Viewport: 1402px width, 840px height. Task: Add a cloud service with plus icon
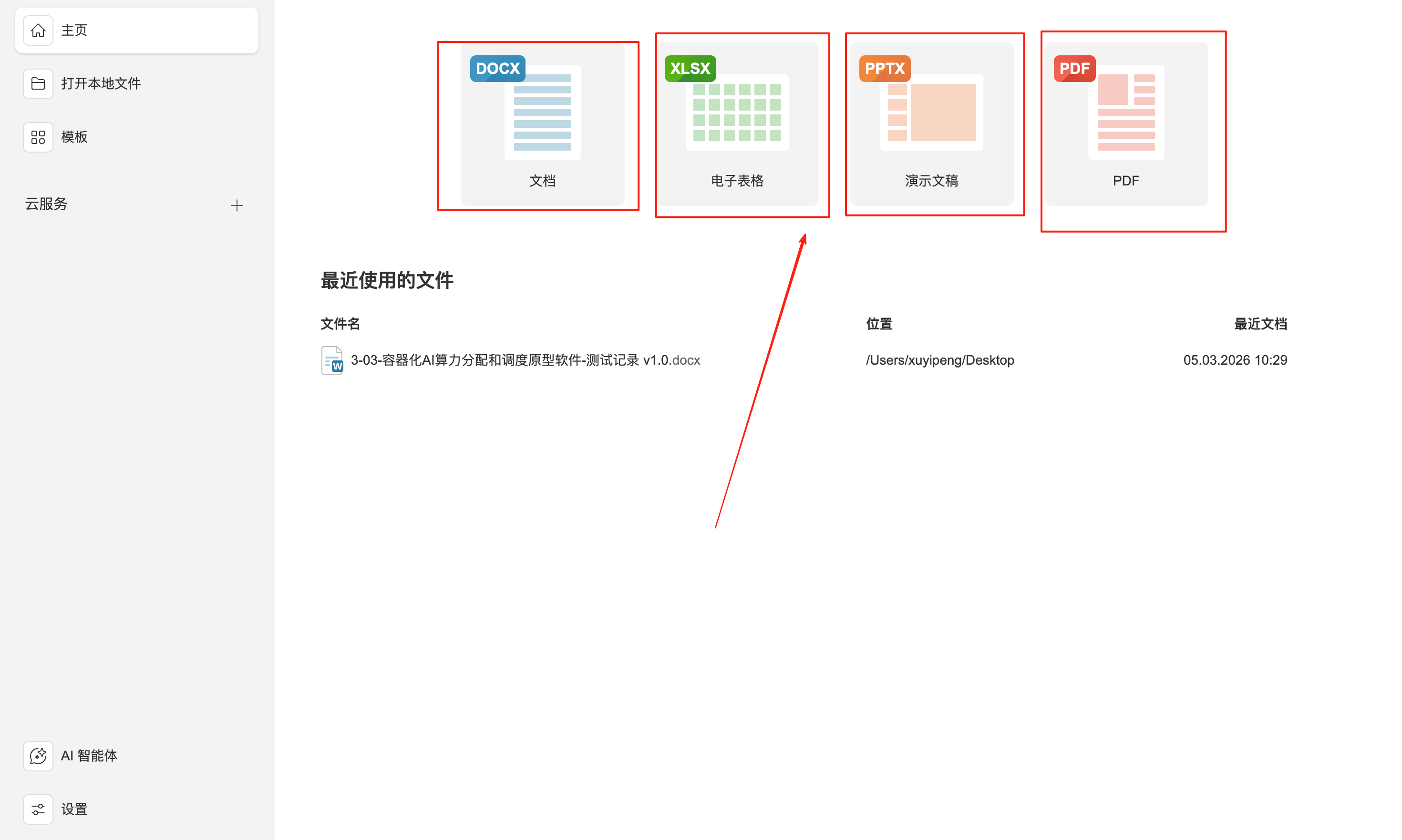(237, 205)
